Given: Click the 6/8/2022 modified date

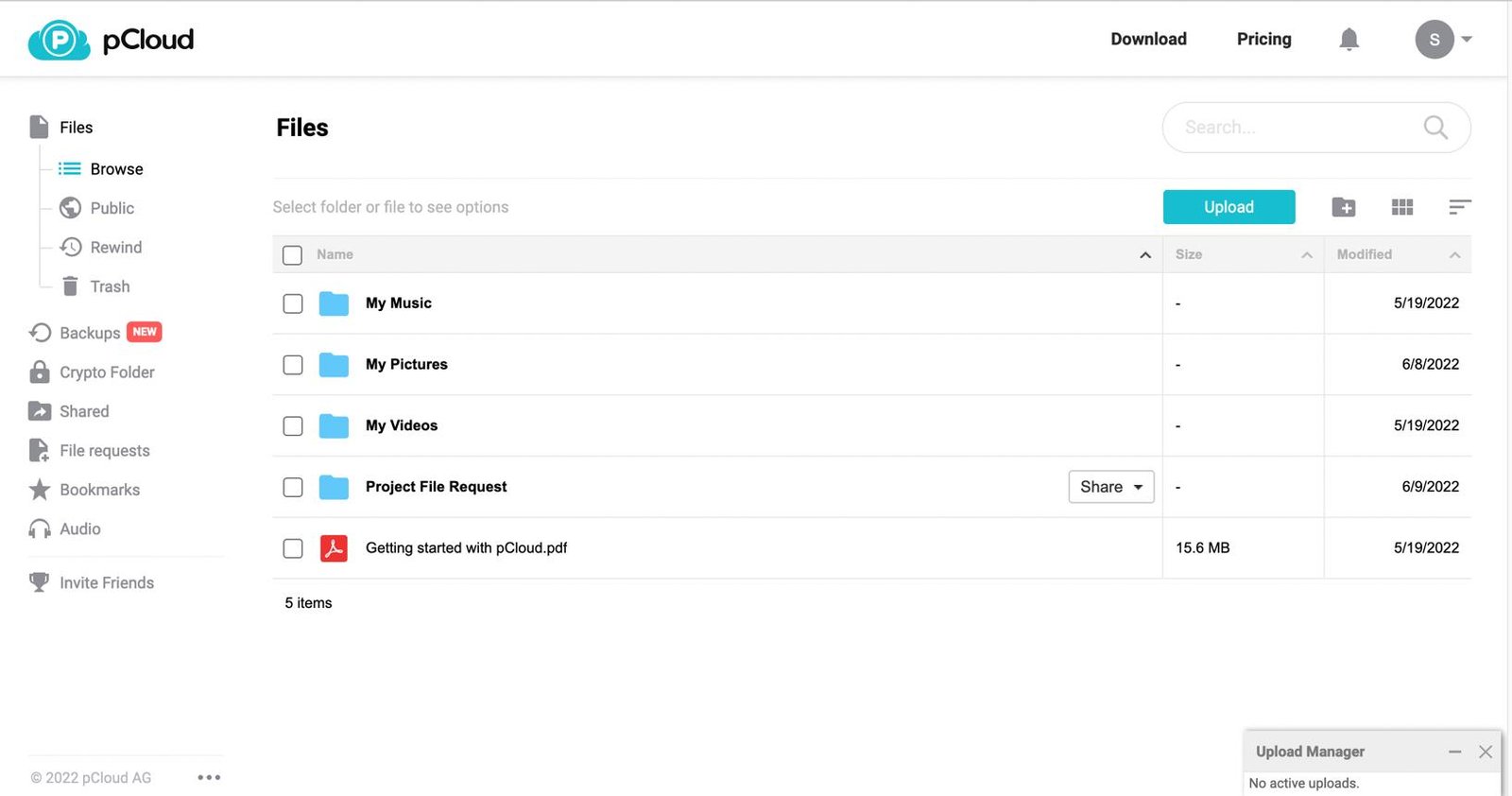Looking at the screenshot, I should coord(1430,365).
